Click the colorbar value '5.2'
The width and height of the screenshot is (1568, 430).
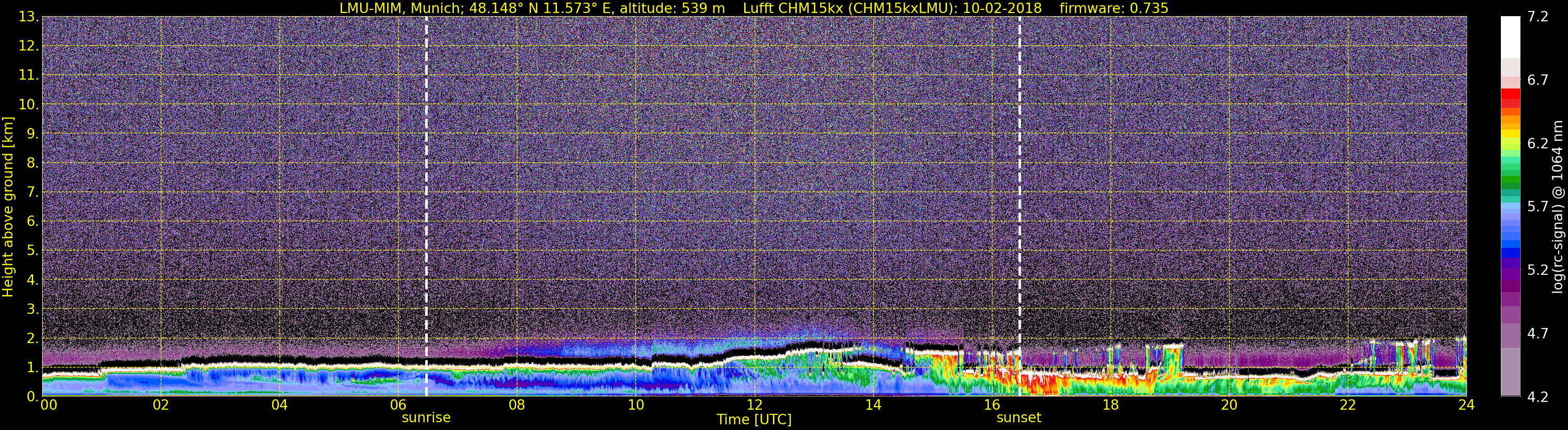[x=1538, y=270]
